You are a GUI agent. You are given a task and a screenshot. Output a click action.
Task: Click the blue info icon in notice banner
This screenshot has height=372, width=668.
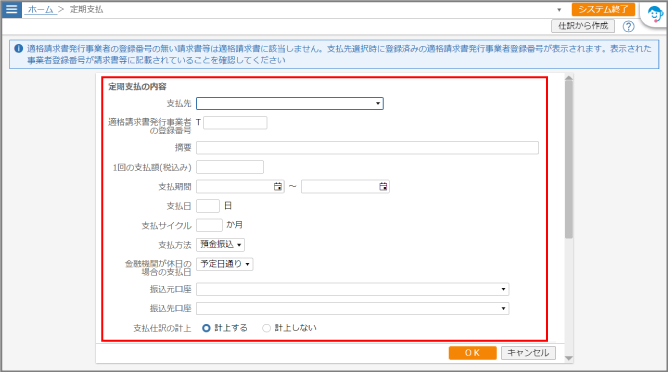point(18,49)
